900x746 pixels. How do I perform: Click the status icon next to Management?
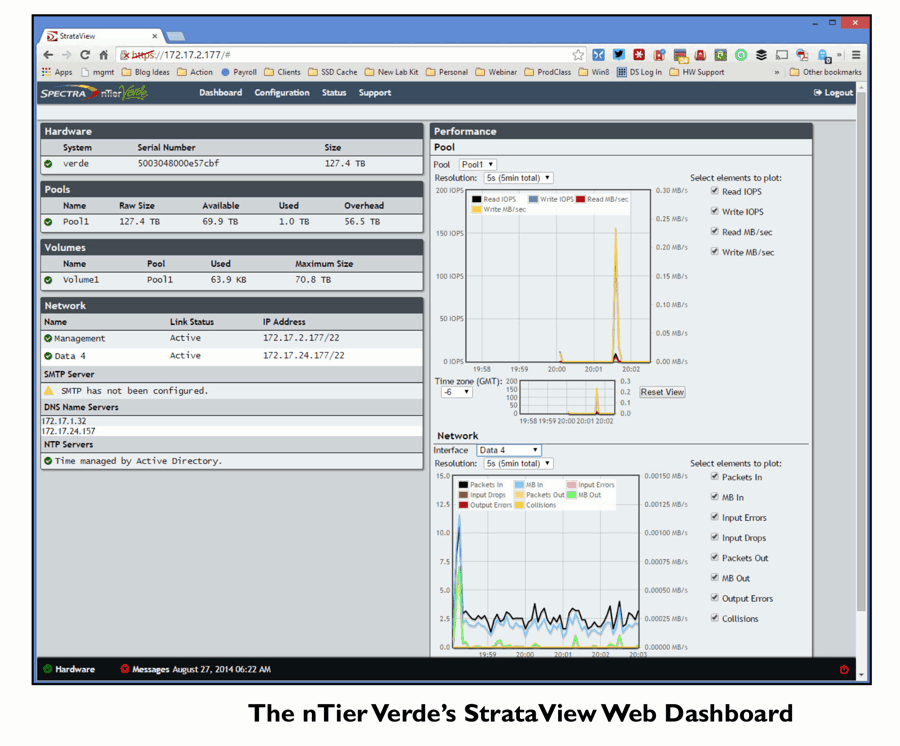coord(48,339)
